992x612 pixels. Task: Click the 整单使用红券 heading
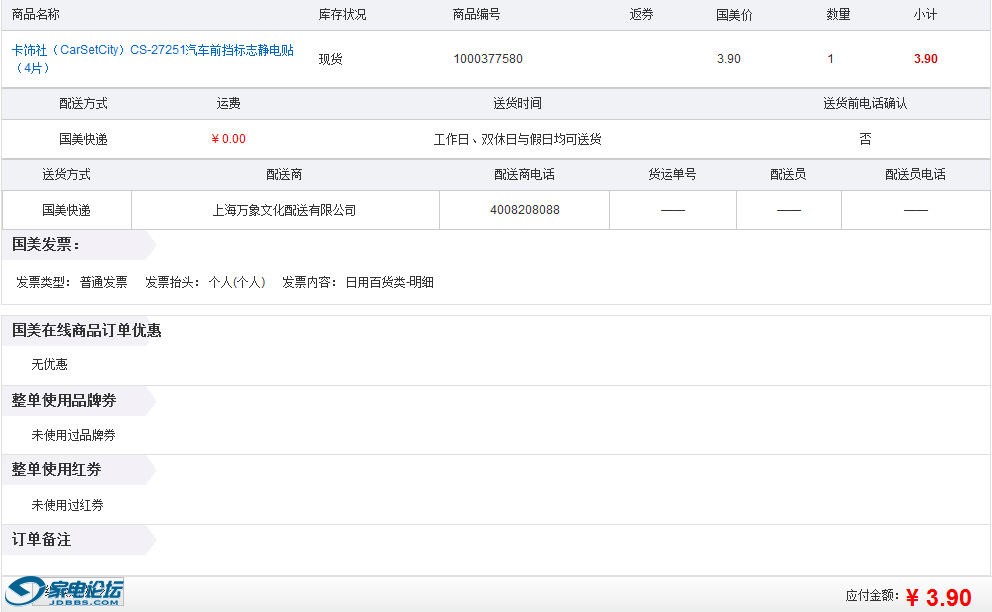tap(56, 470)
